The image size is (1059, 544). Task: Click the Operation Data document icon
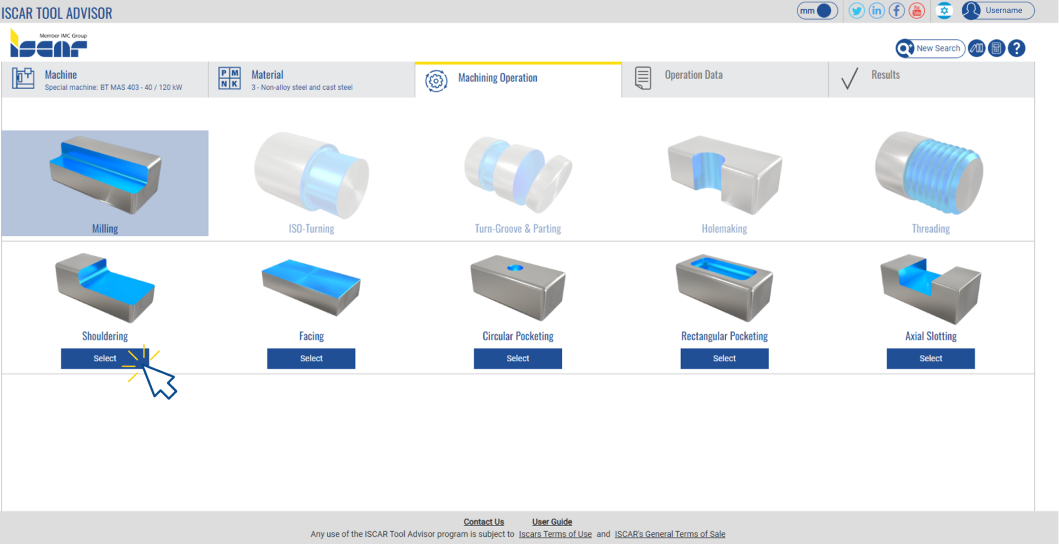tap(643, 78)
